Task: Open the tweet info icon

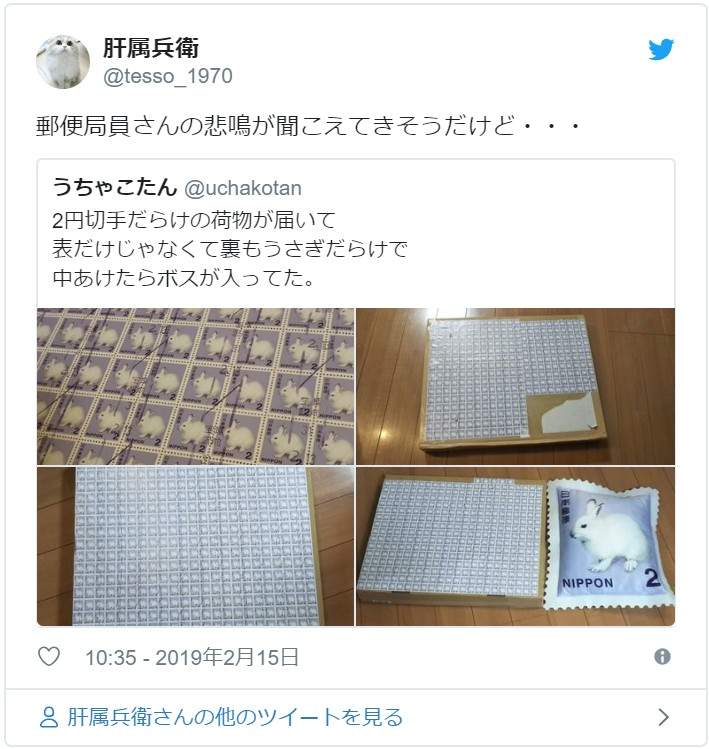Action: pos(662,657)
